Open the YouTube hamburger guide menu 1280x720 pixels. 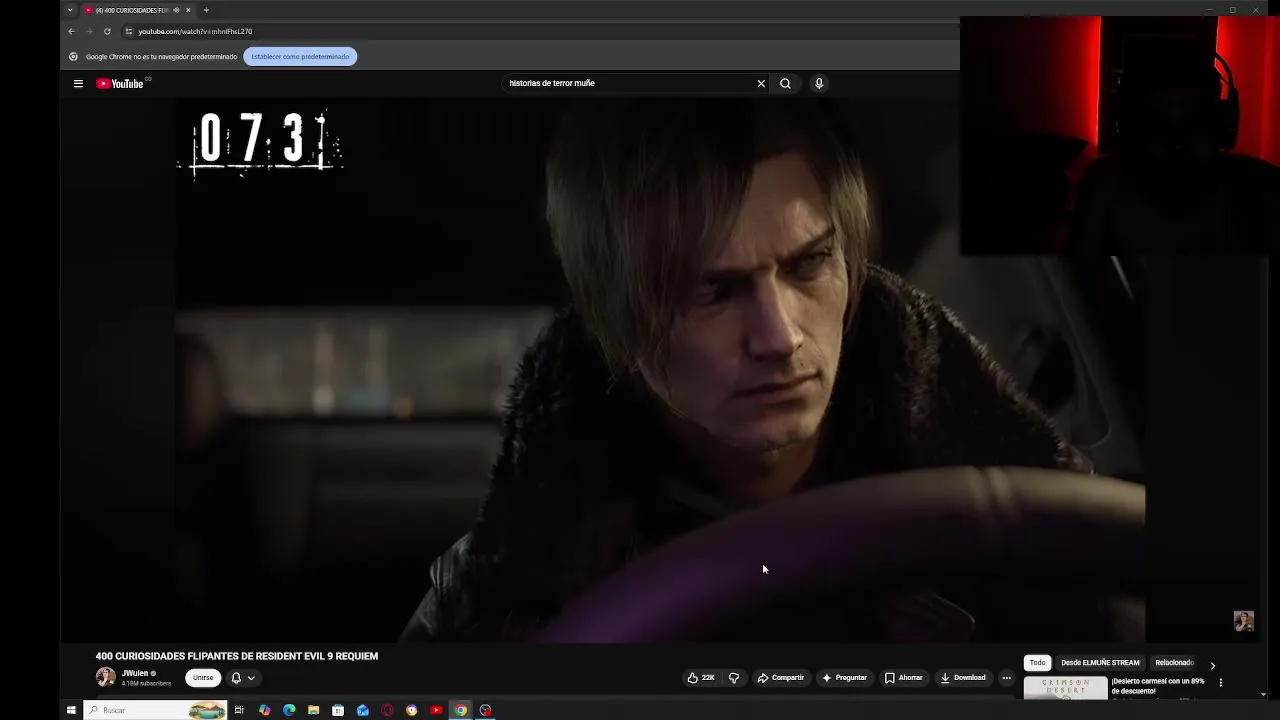click(78, 84)
